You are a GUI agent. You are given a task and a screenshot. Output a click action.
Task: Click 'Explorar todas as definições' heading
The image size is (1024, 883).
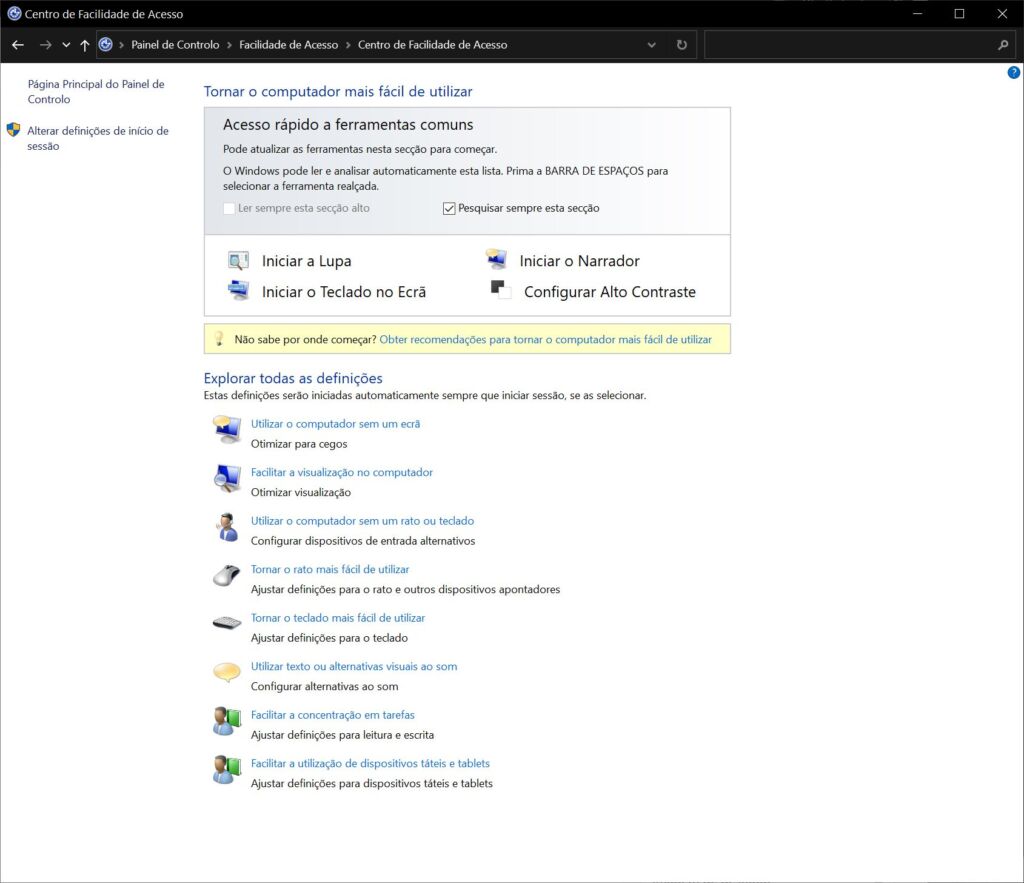point(293,377)
